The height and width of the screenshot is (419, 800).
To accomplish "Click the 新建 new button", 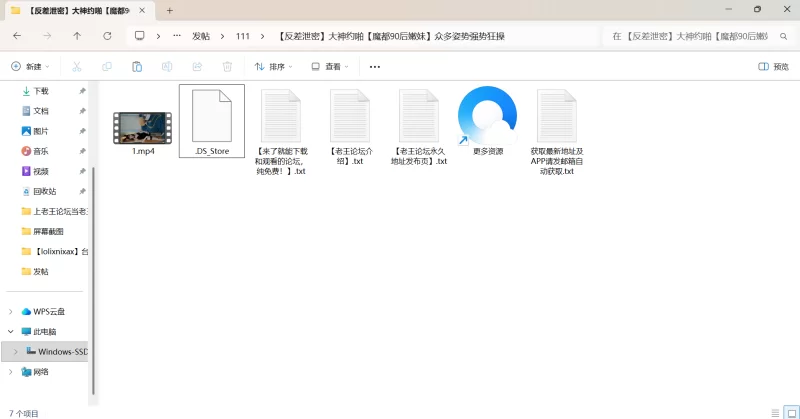I will 30,67.
